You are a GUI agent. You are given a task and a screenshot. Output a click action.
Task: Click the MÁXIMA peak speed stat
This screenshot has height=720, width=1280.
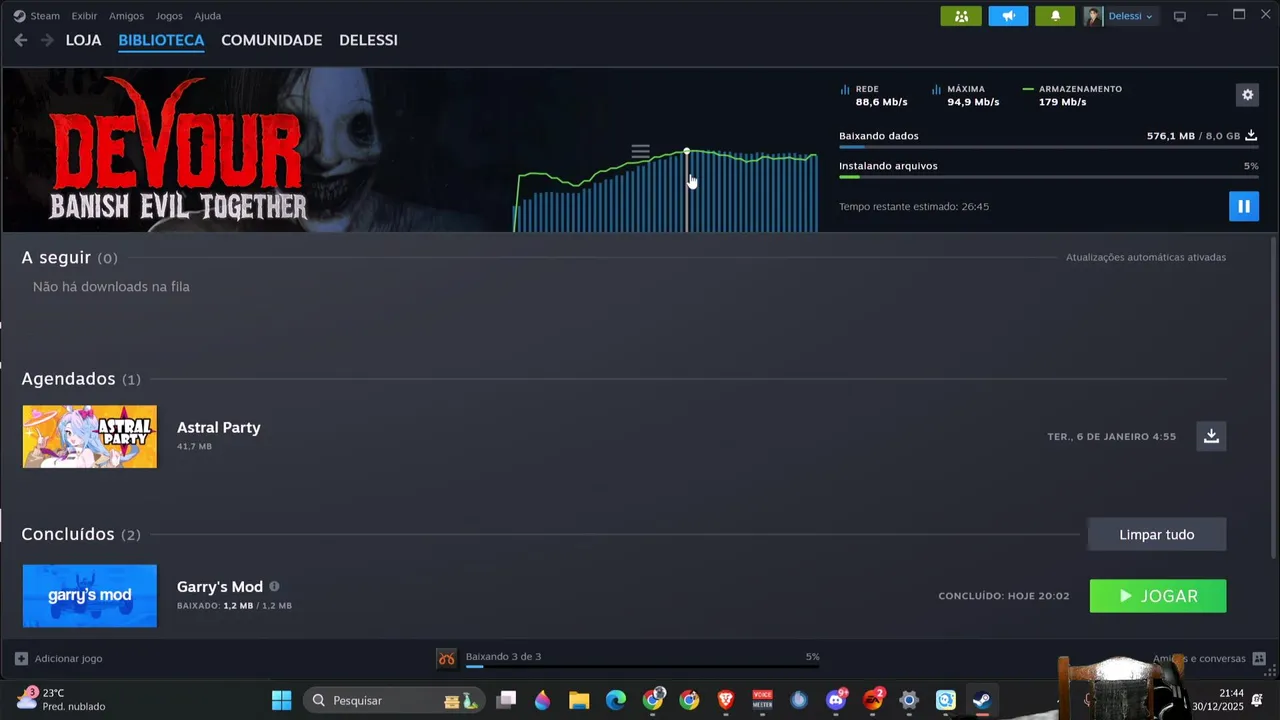coord(966,95)
